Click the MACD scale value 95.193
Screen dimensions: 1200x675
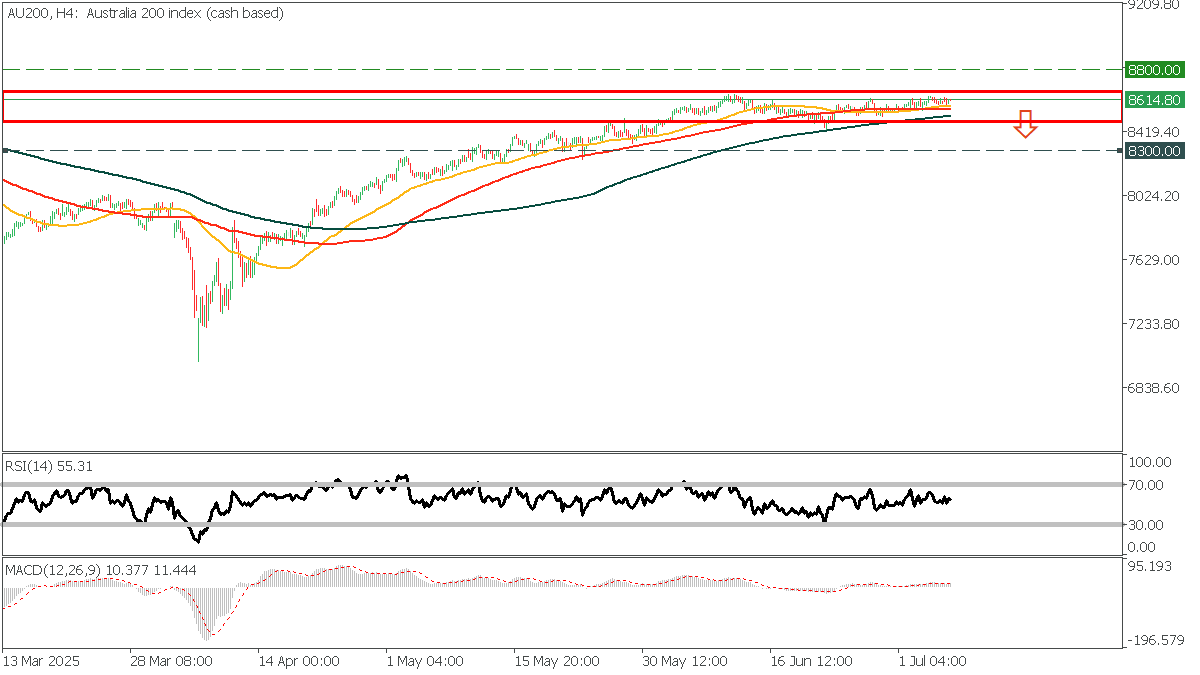pyautogui.click(x=1148, y=567)
